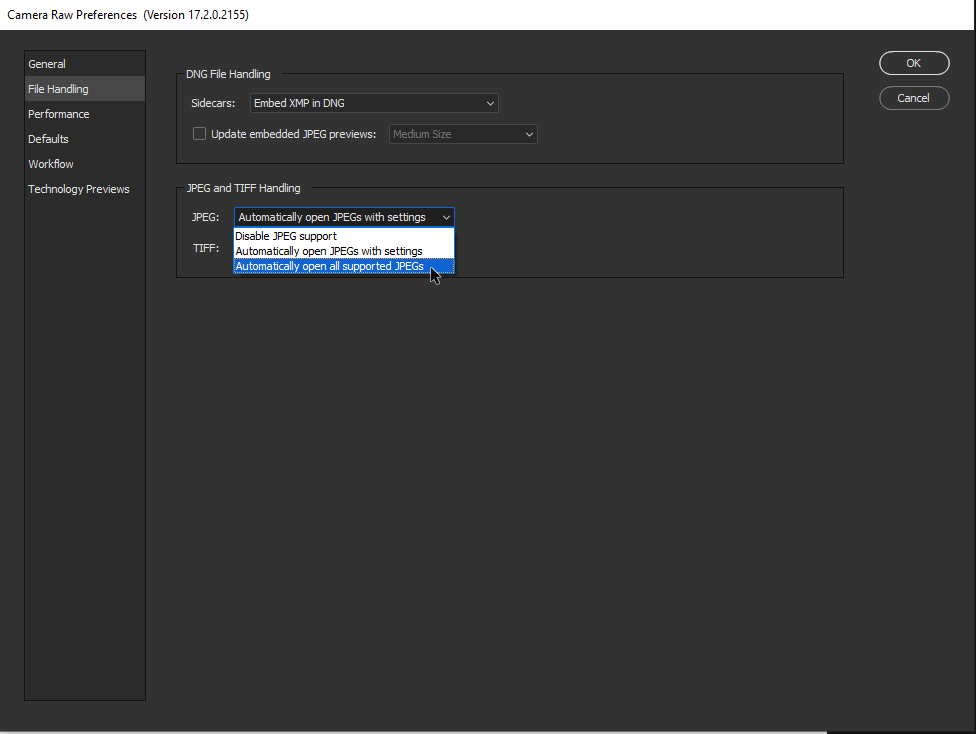Image resolution: width=976 pixels, height=734 pixels.
Task: Enable Update embedded JPEG previews checkbox
Action: pyautogui.click(x=199, y=134)
